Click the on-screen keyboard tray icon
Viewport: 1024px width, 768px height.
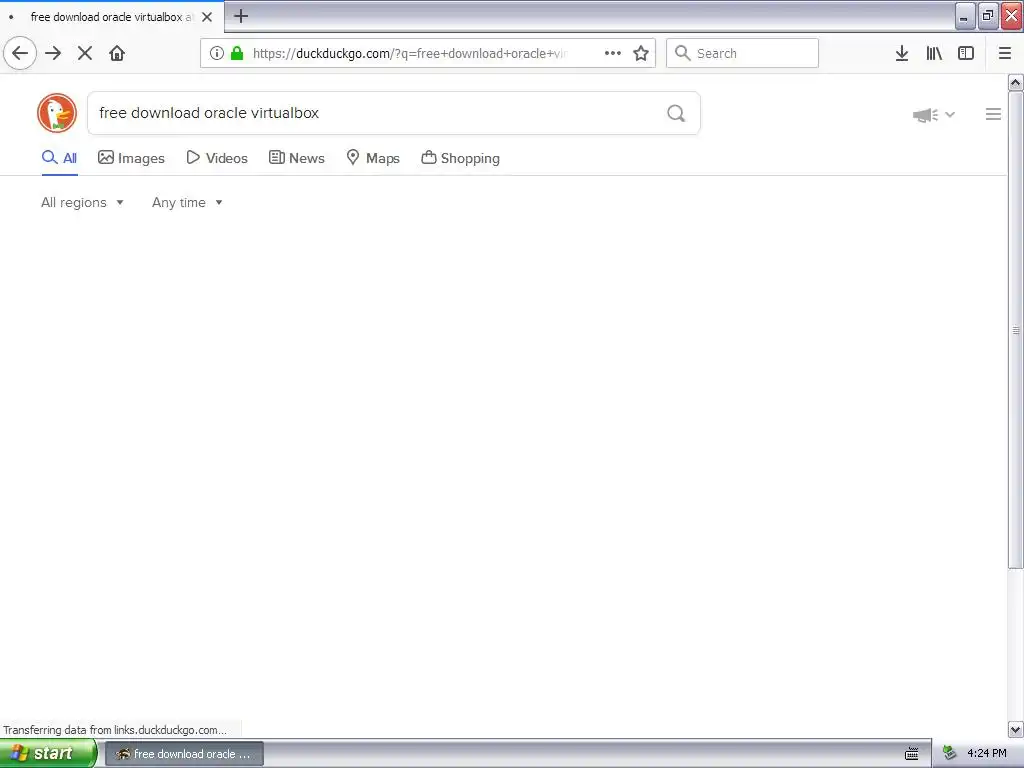[x=912, y=754]
